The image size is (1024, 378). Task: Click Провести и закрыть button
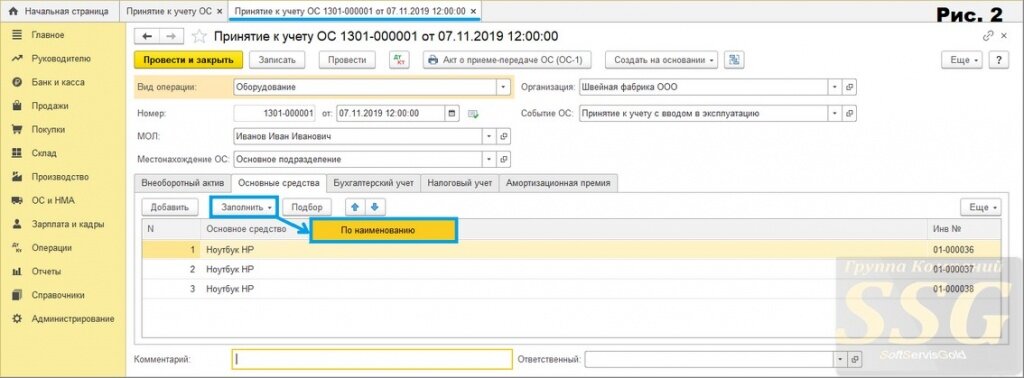point(189,59)
